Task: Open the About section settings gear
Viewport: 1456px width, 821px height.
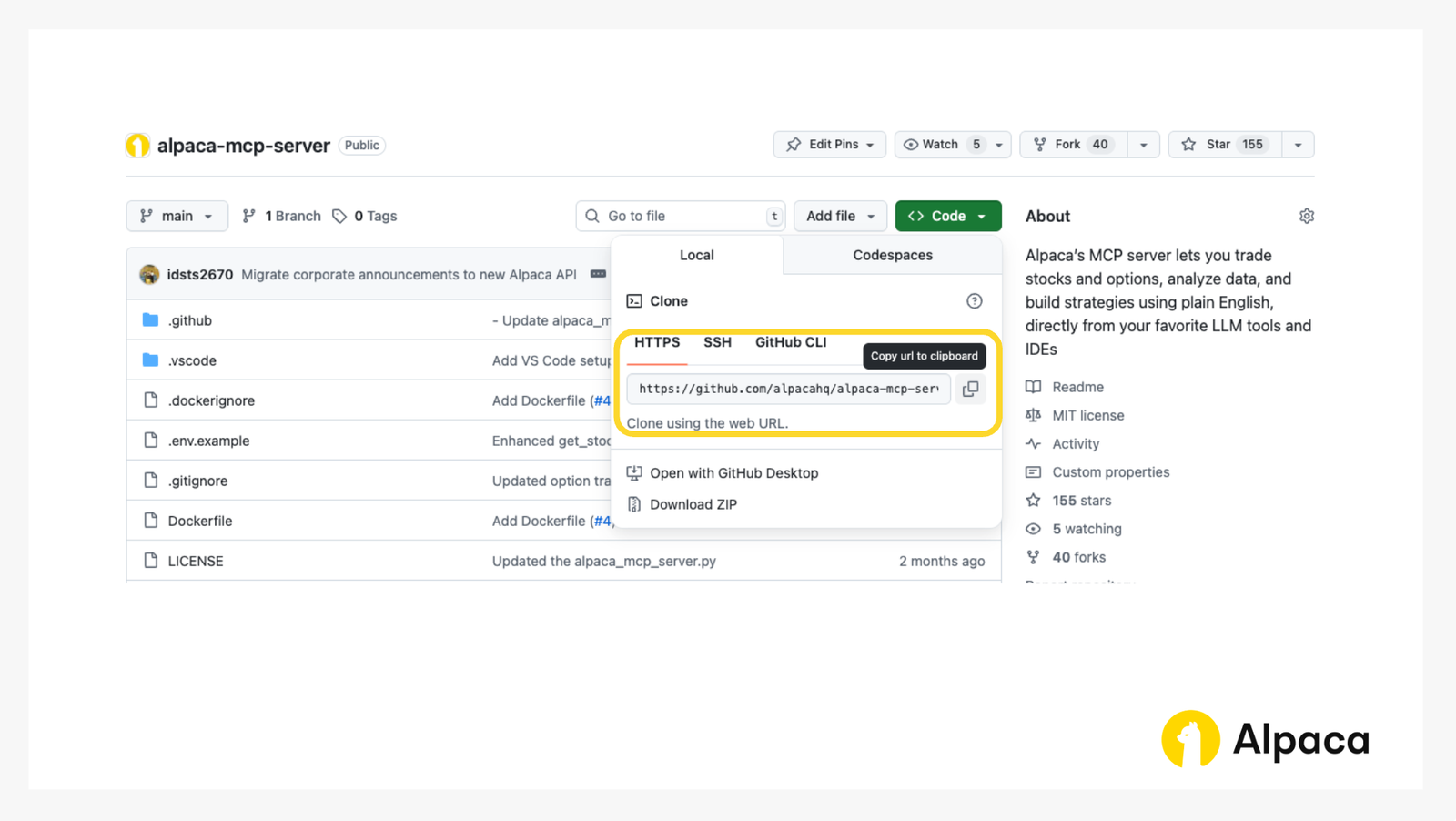Action: (x=1307, y=216)
